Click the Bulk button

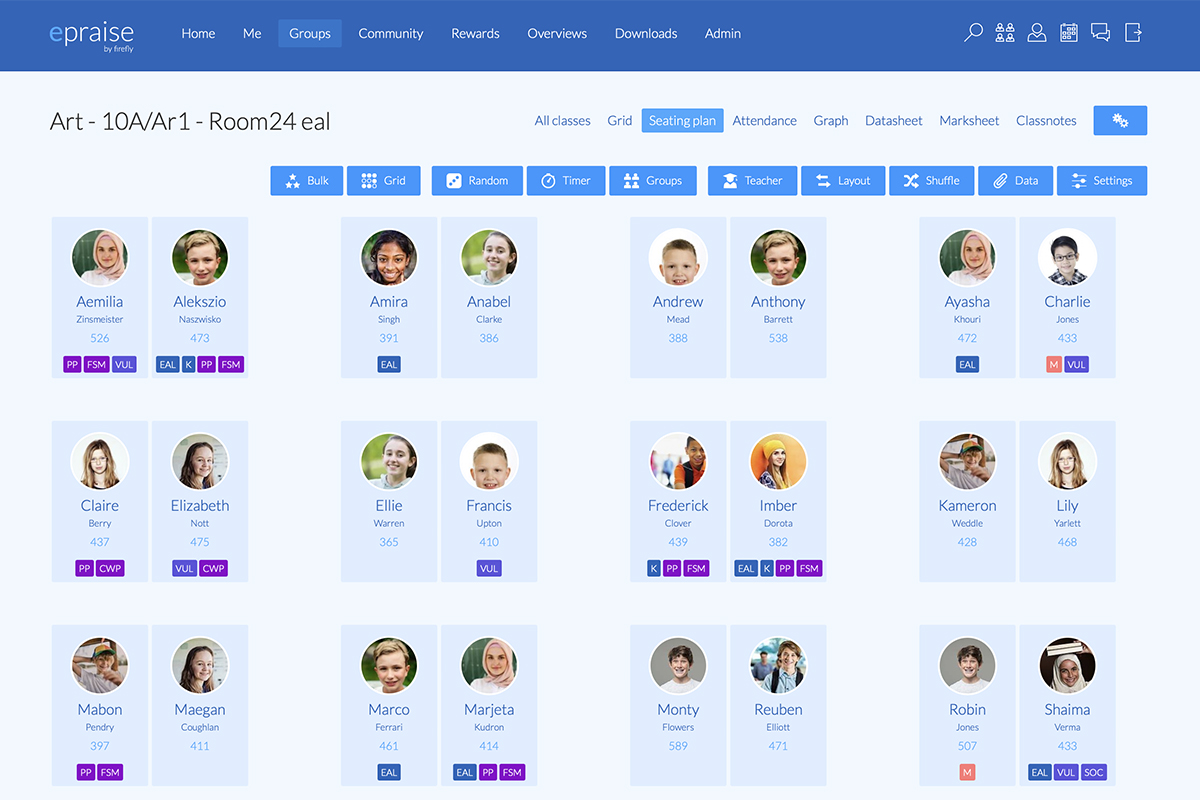coord(307,181)
